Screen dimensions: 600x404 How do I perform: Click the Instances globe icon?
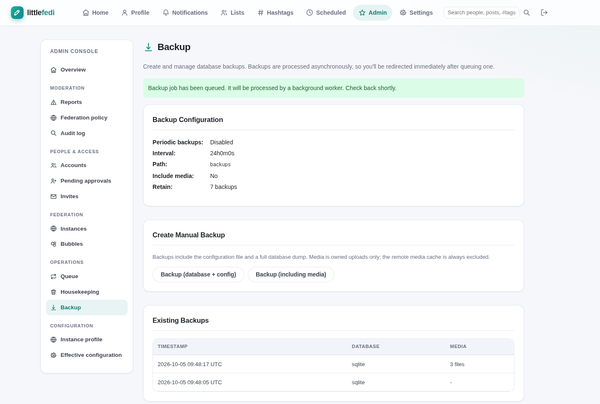54,229
